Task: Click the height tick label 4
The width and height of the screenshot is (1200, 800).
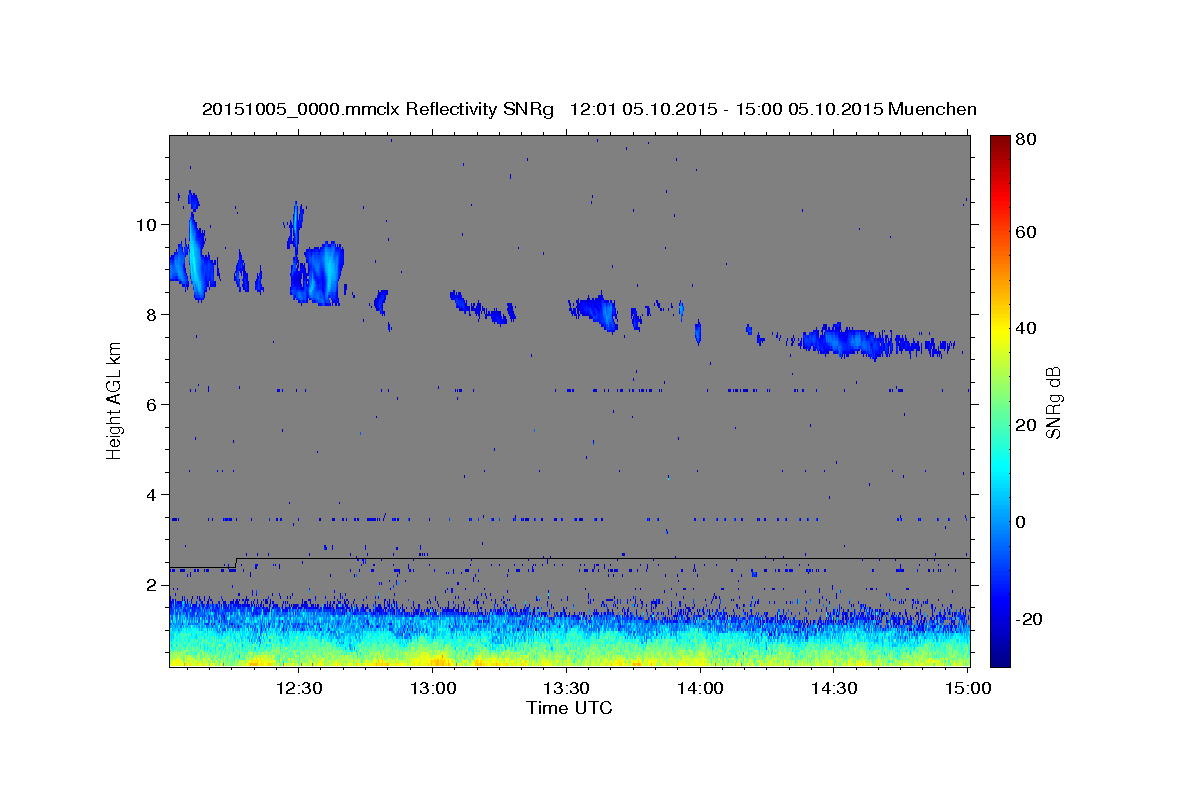Action: pyautogui.click(x=153, y=494)
